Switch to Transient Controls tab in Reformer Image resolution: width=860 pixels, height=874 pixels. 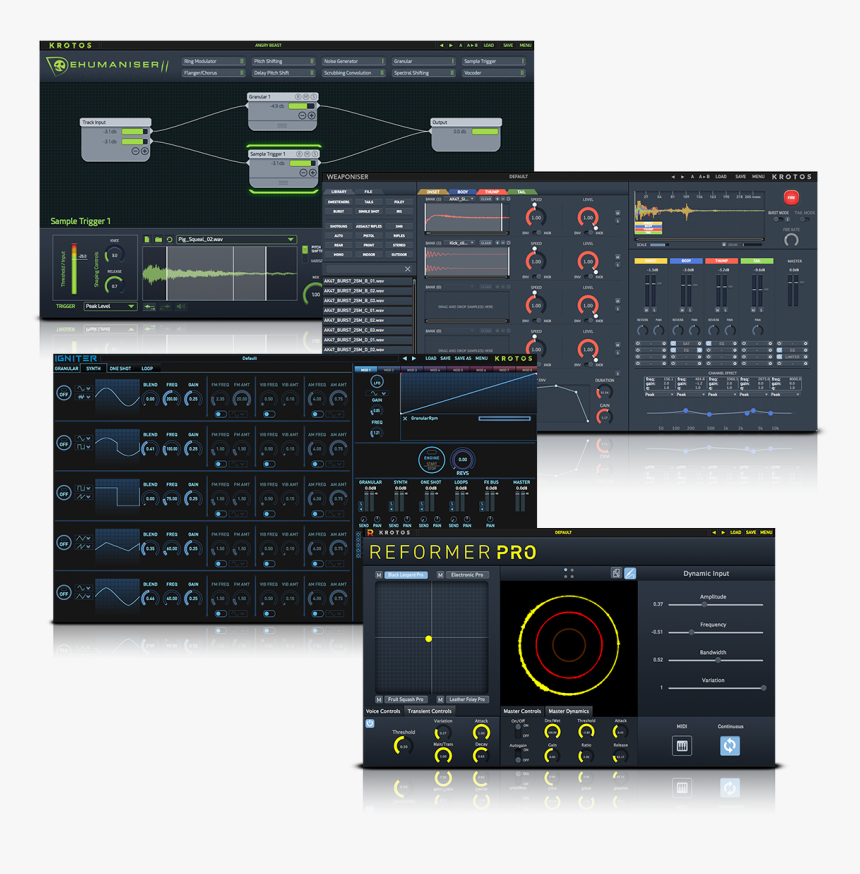(429, 711)
